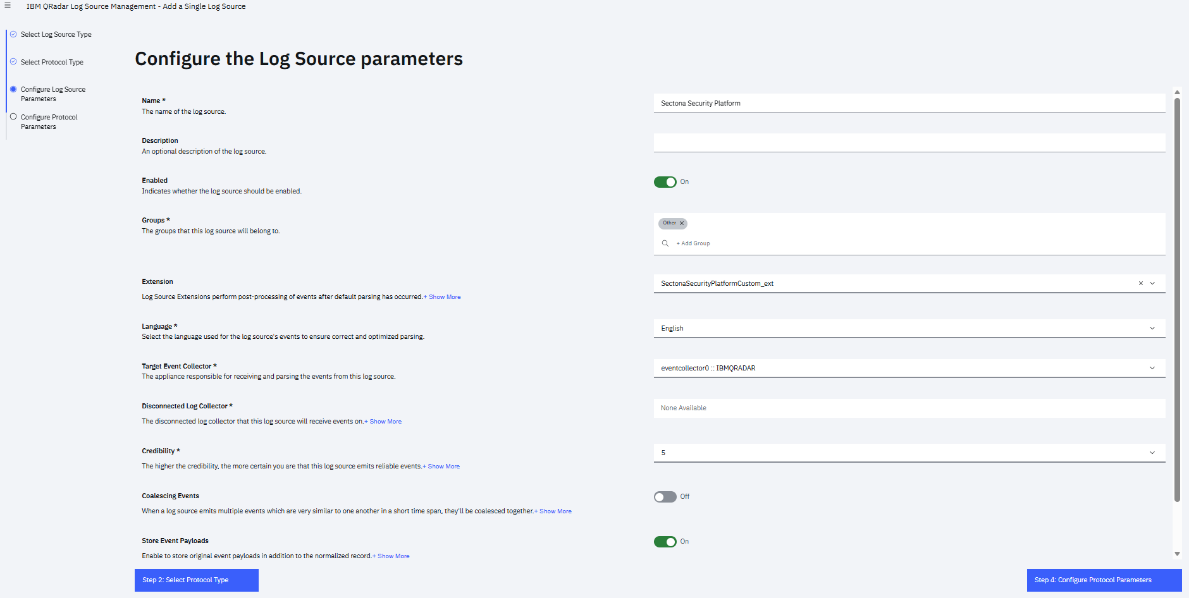Remove the Other group tag with its X icon

click(x=681, y=223)
